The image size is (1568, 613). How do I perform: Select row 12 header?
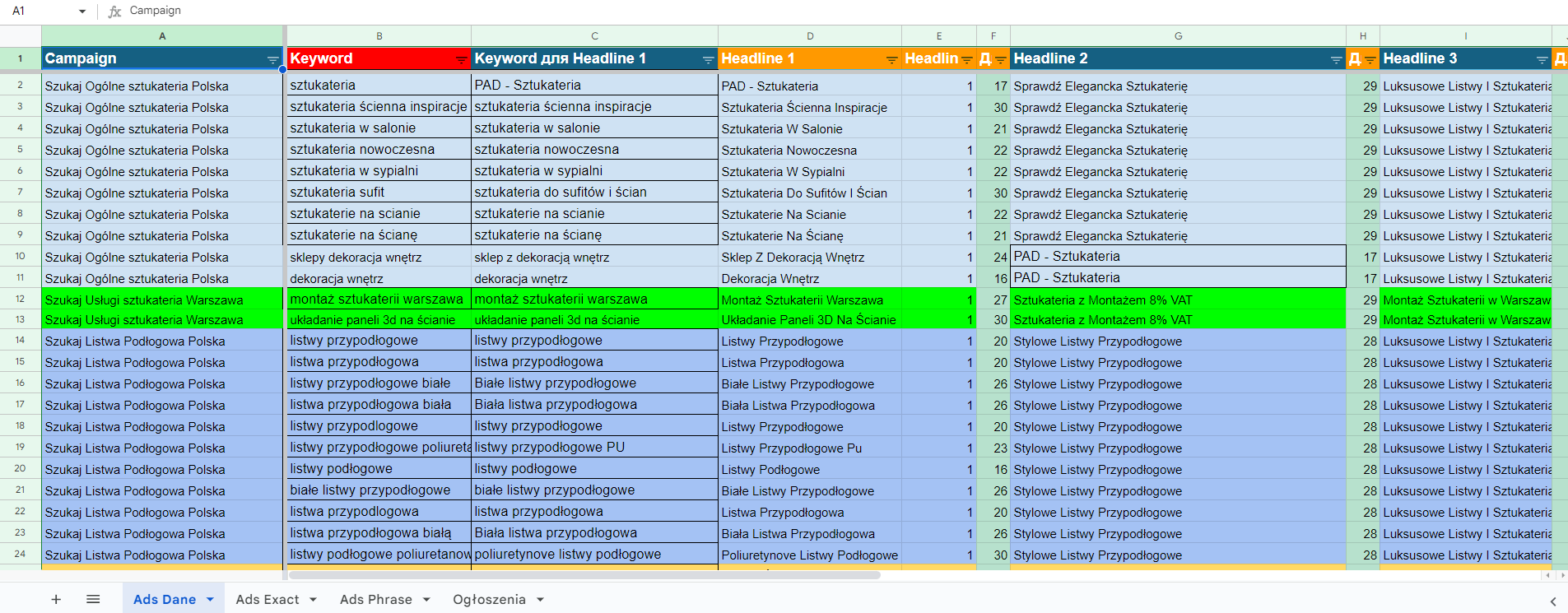20,299
